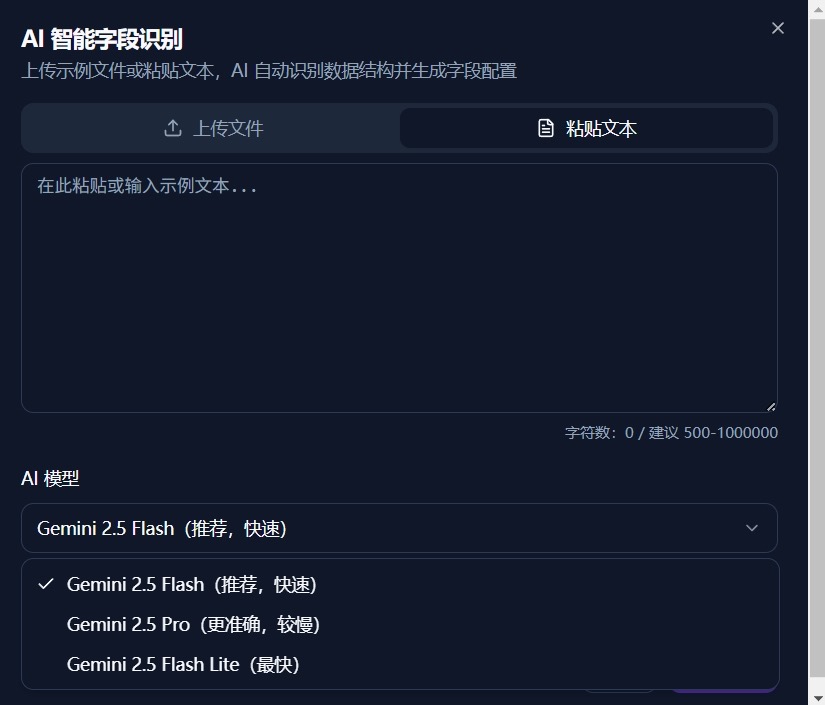Screen dimensions: 825x705
Task: Select Gemini 2.5 Pro (更准确，较慢) option
Action: (x=400, y=625)
